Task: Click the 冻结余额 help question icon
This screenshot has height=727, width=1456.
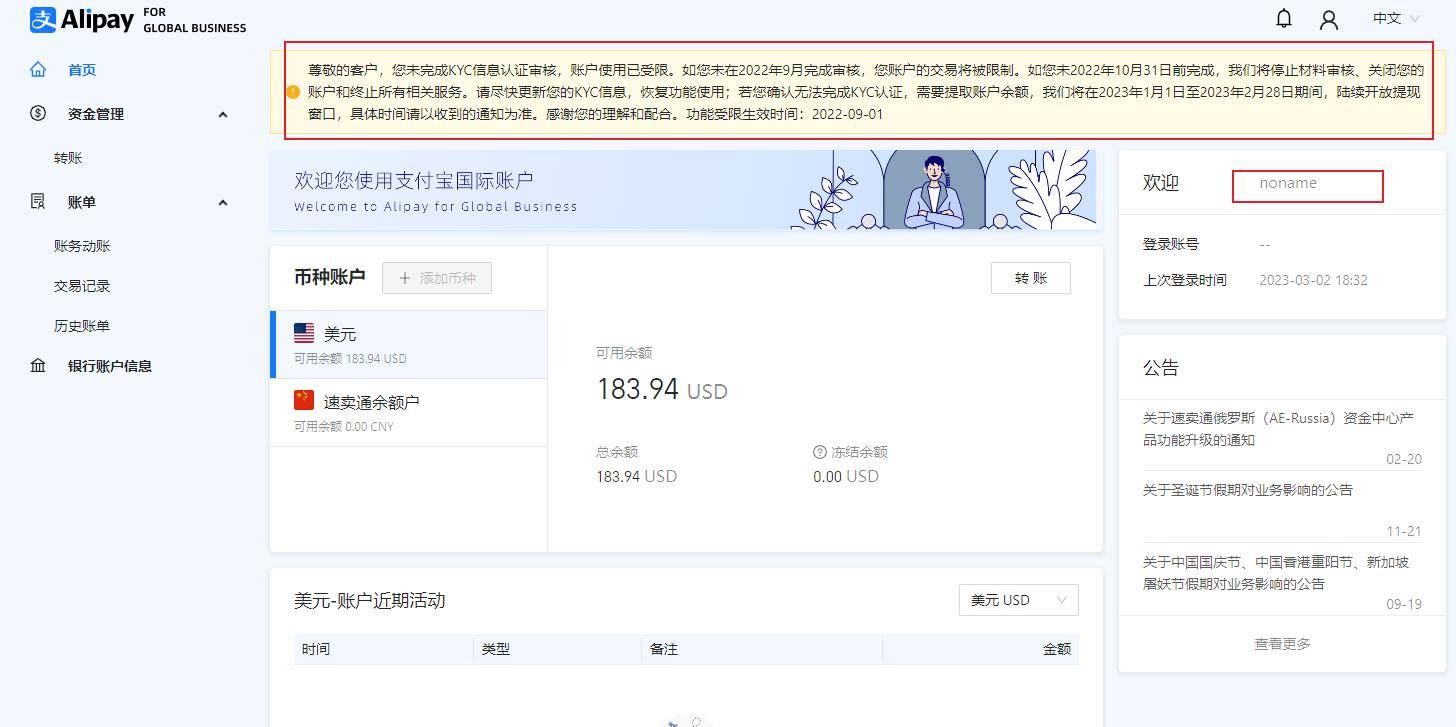Action: pyautogui.click(x=820, y=452)
